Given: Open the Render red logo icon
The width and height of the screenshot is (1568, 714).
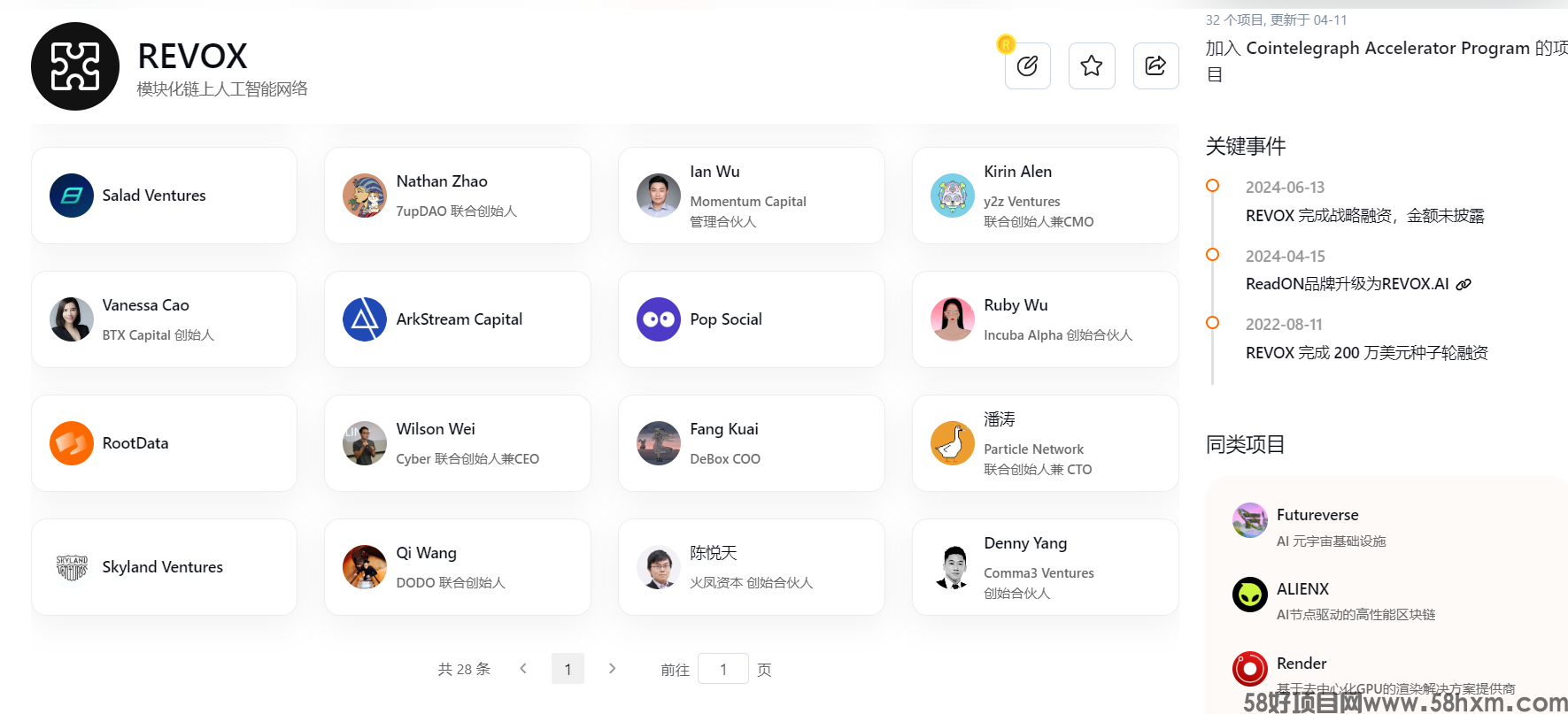Looking at the screenshot, I should click(1250, 669).
